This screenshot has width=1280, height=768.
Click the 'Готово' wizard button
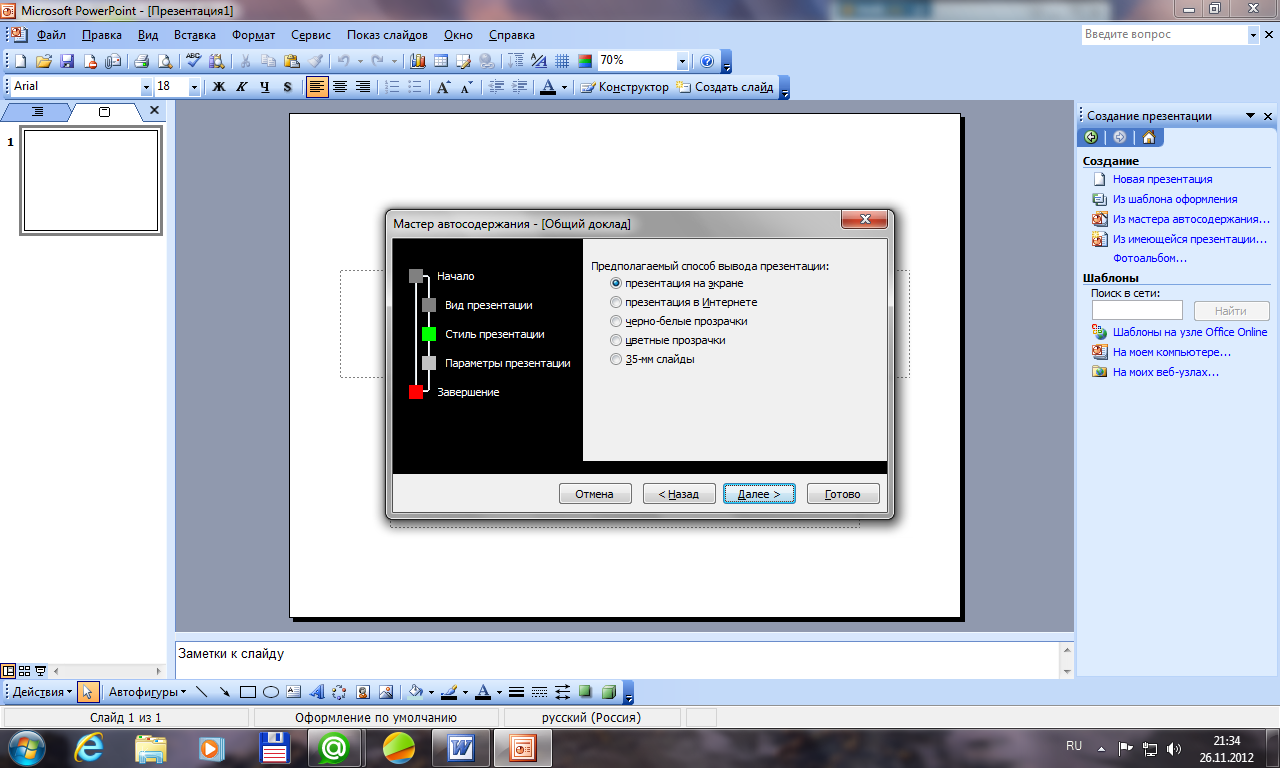(843, 494)
